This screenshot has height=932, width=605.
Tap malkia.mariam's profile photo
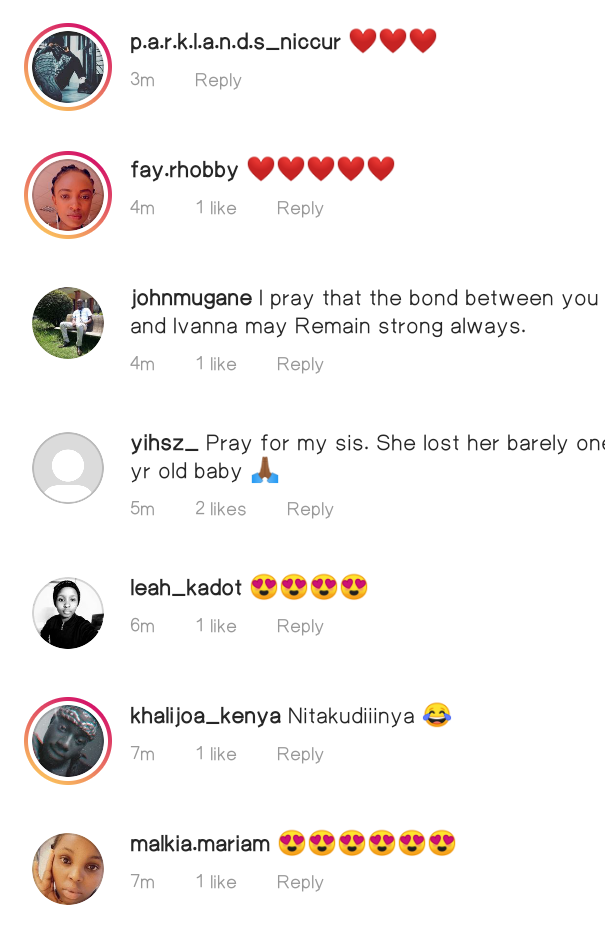coord(68,868)
